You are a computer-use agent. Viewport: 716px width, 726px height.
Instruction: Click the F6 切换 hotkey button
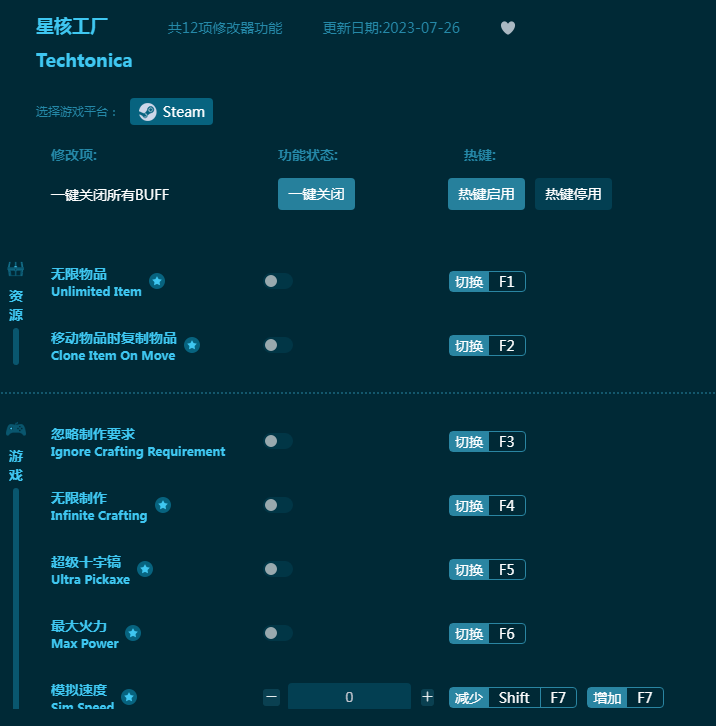[487, 633]
